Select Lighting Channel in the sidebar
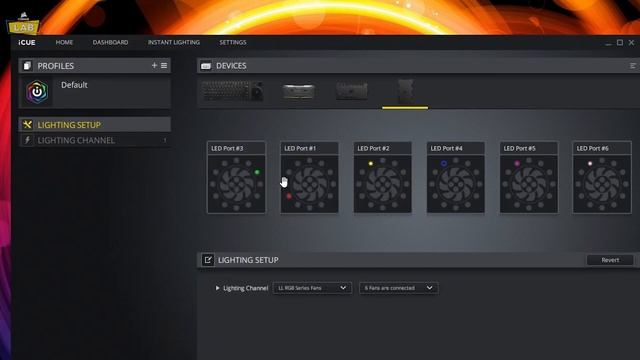 point(95,140)
